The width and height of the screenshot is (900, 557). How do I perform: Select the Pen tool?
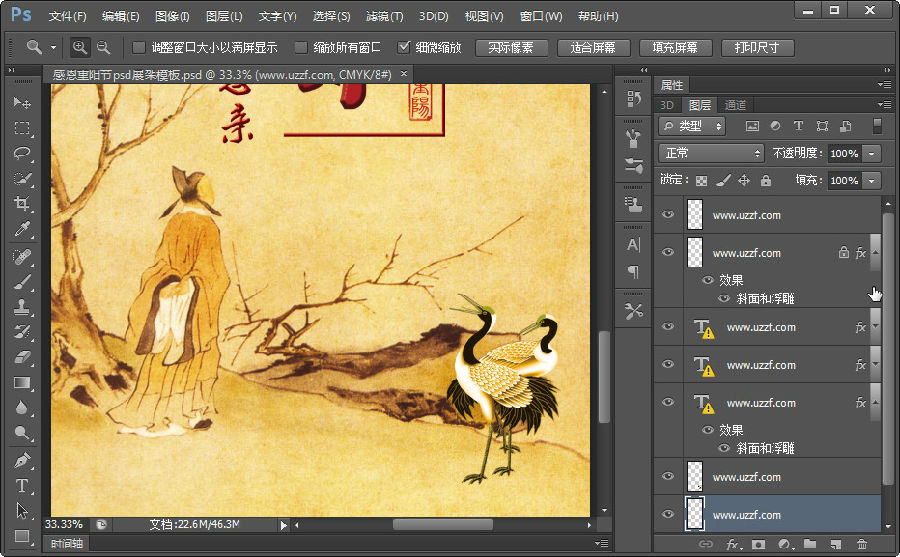click(22, 461)
